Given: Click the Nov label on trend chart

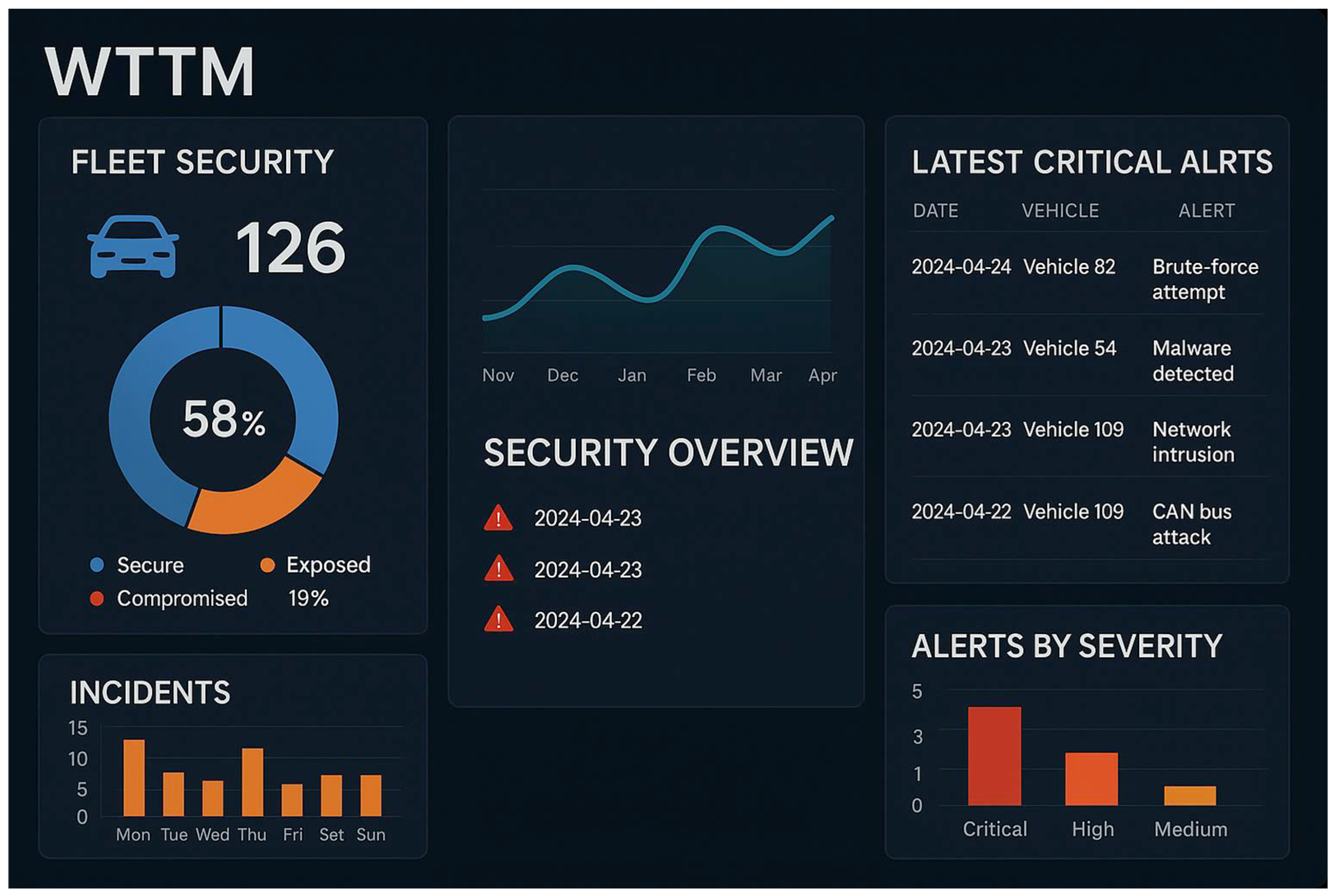Looking at the screenshot, I should coord(498,375).
